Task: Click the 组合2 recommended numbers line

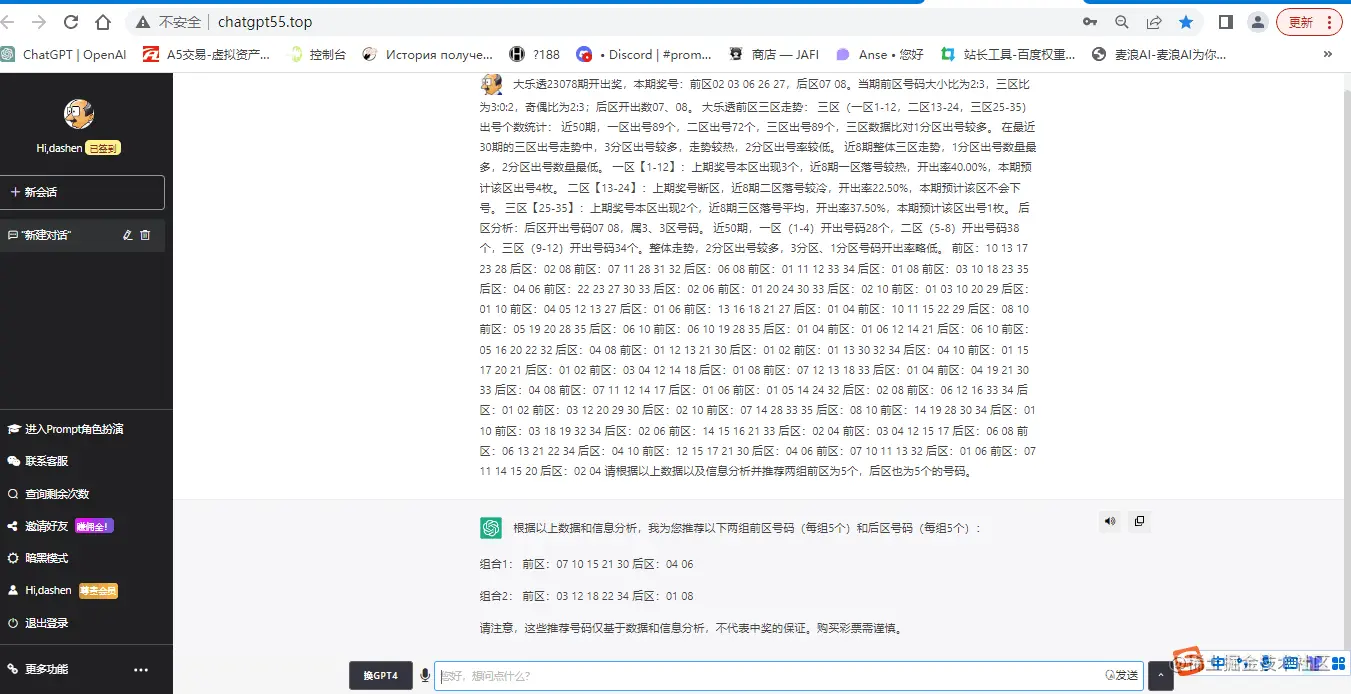Action: (586, 596)
